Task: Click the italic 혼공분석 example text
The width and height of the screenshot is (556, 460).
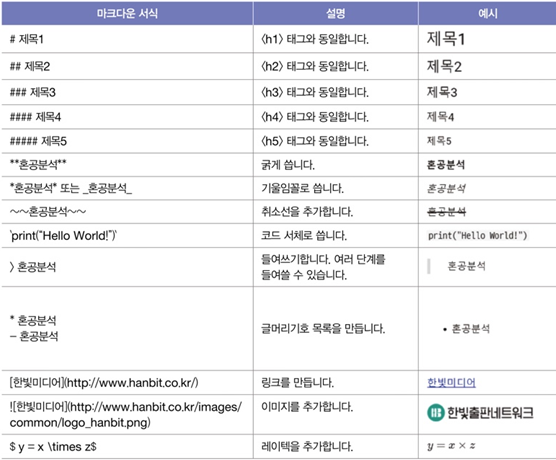Action: tap(446, 188)
